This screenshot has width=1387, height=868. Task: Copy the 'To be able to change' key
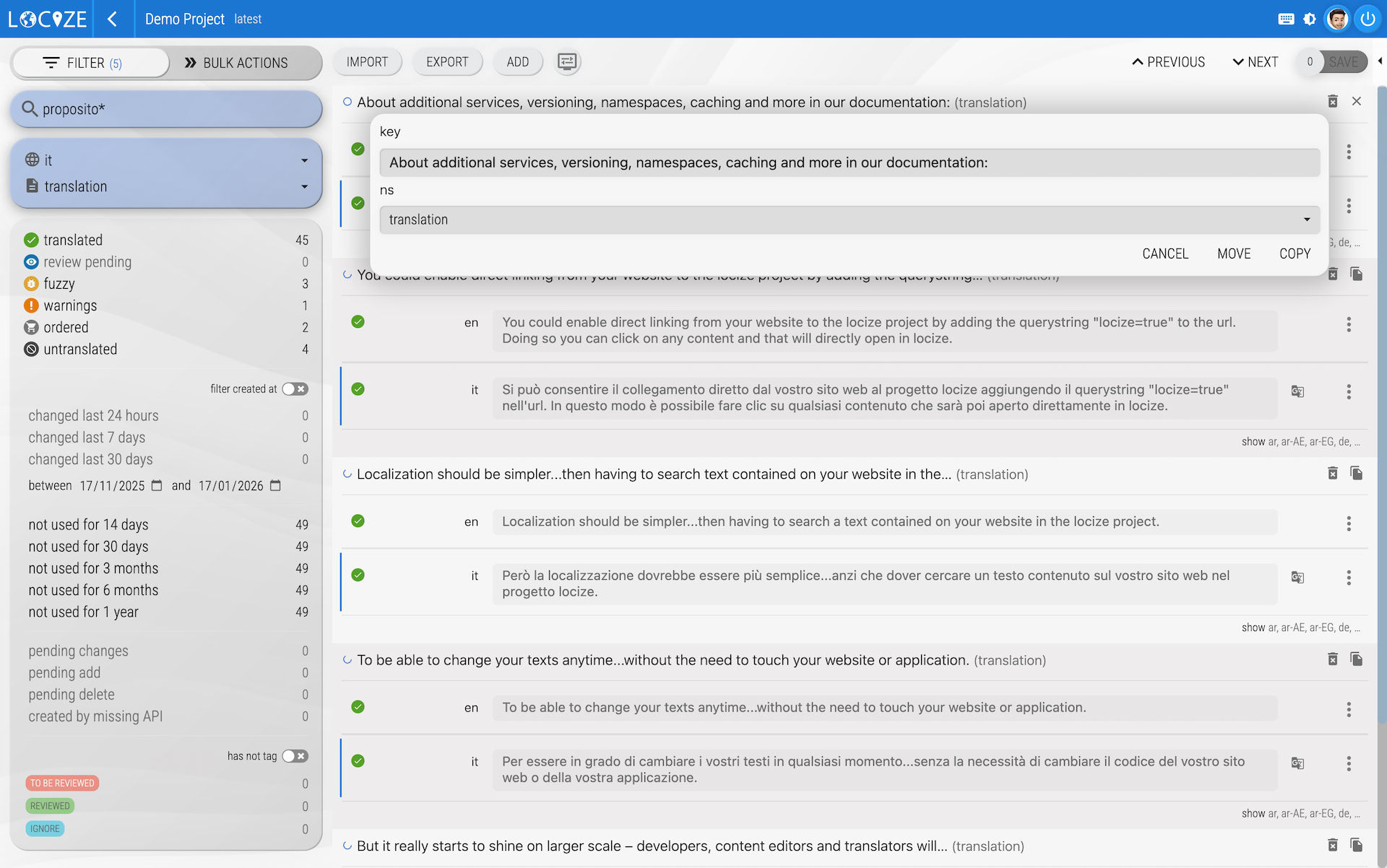(x=1357, y=659)
